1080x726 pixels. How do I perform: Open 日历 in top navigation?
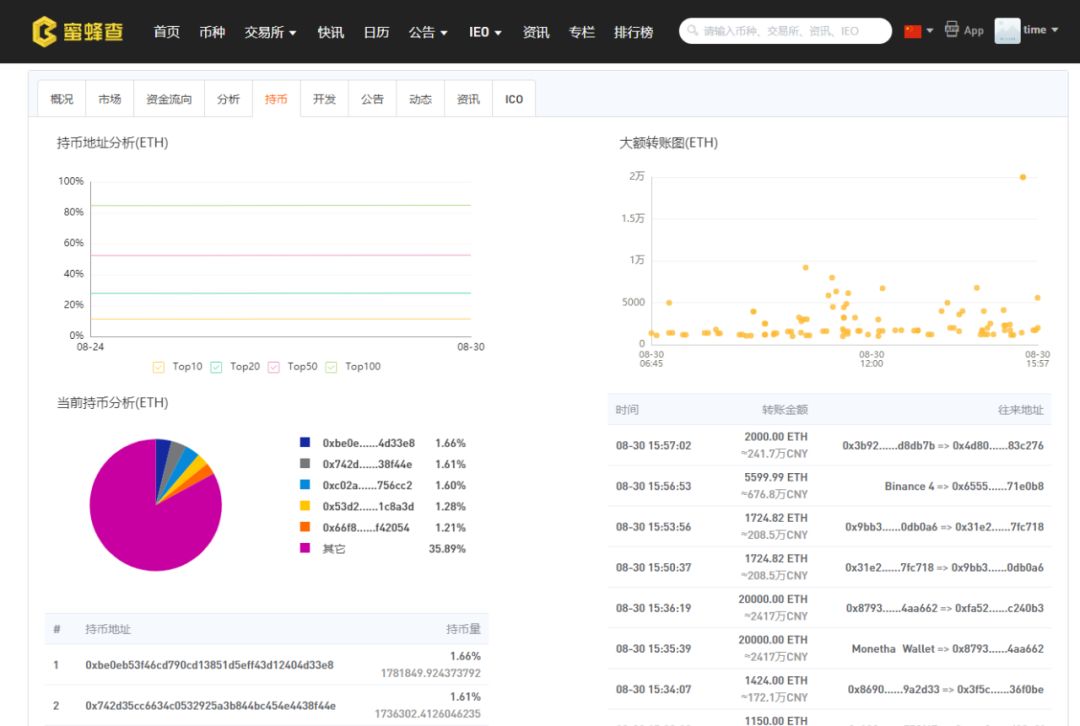376,32
